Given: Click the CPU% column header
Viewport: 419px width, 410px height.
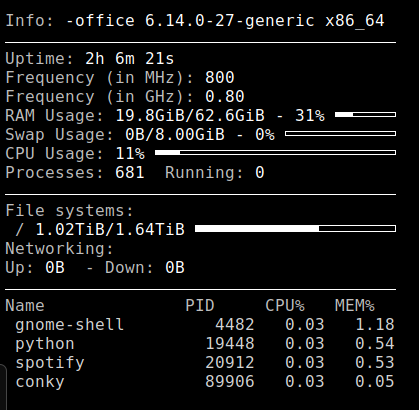Looking at the screenshot, I should point(285,306).
